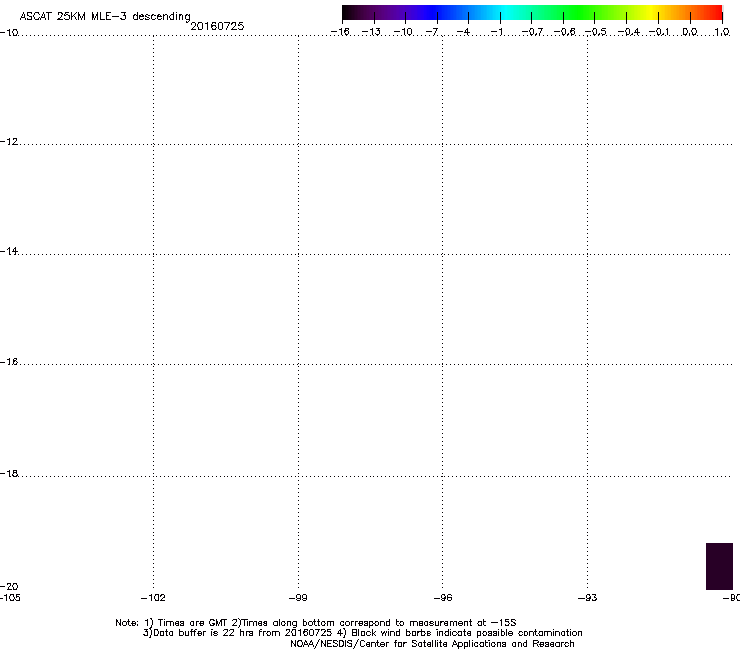Click the NOAA/NESDIS credit line

432,643
